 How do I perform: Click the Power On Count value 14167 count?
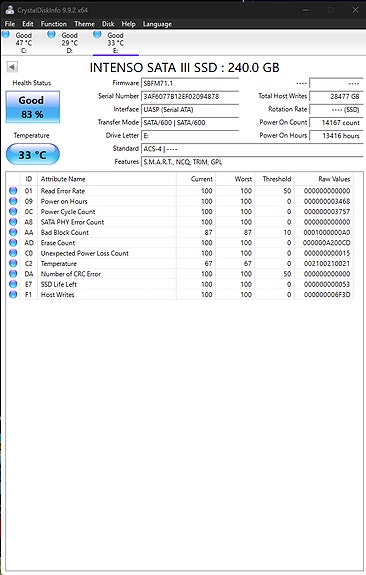click(x=336, y=122)
